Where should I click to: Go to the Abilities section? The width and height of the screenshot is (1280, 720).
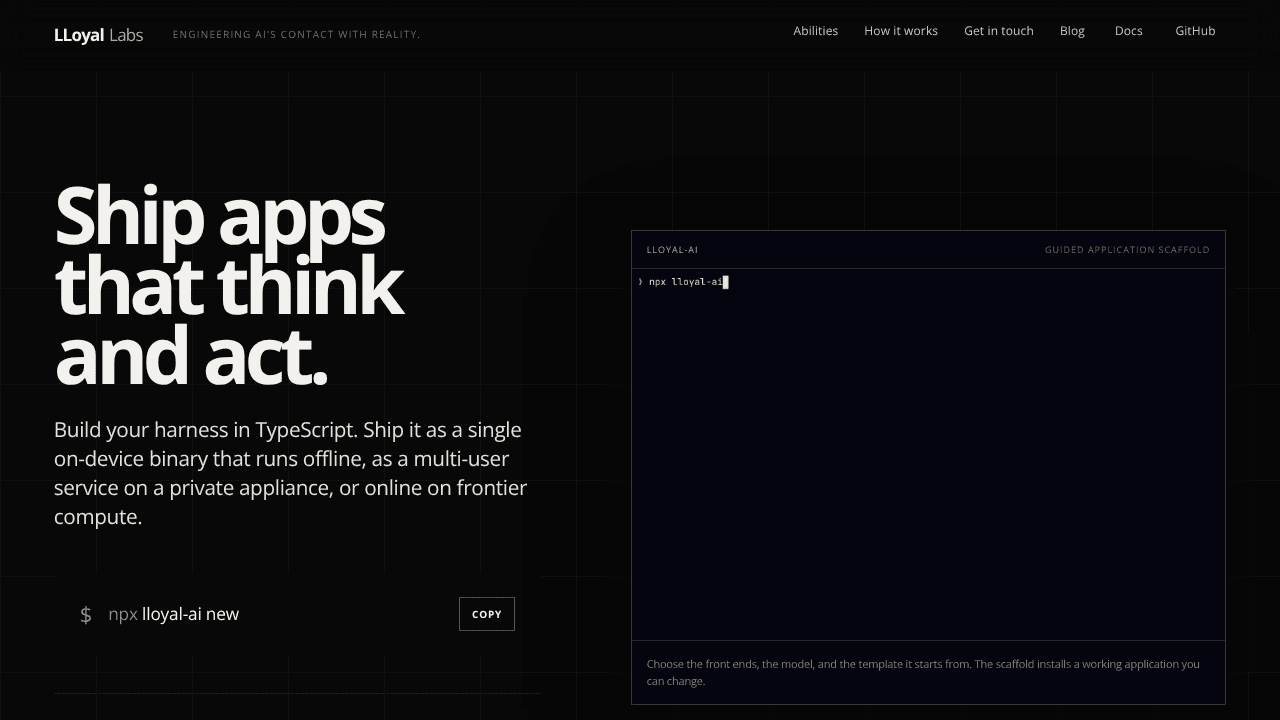tap(816, 31)
